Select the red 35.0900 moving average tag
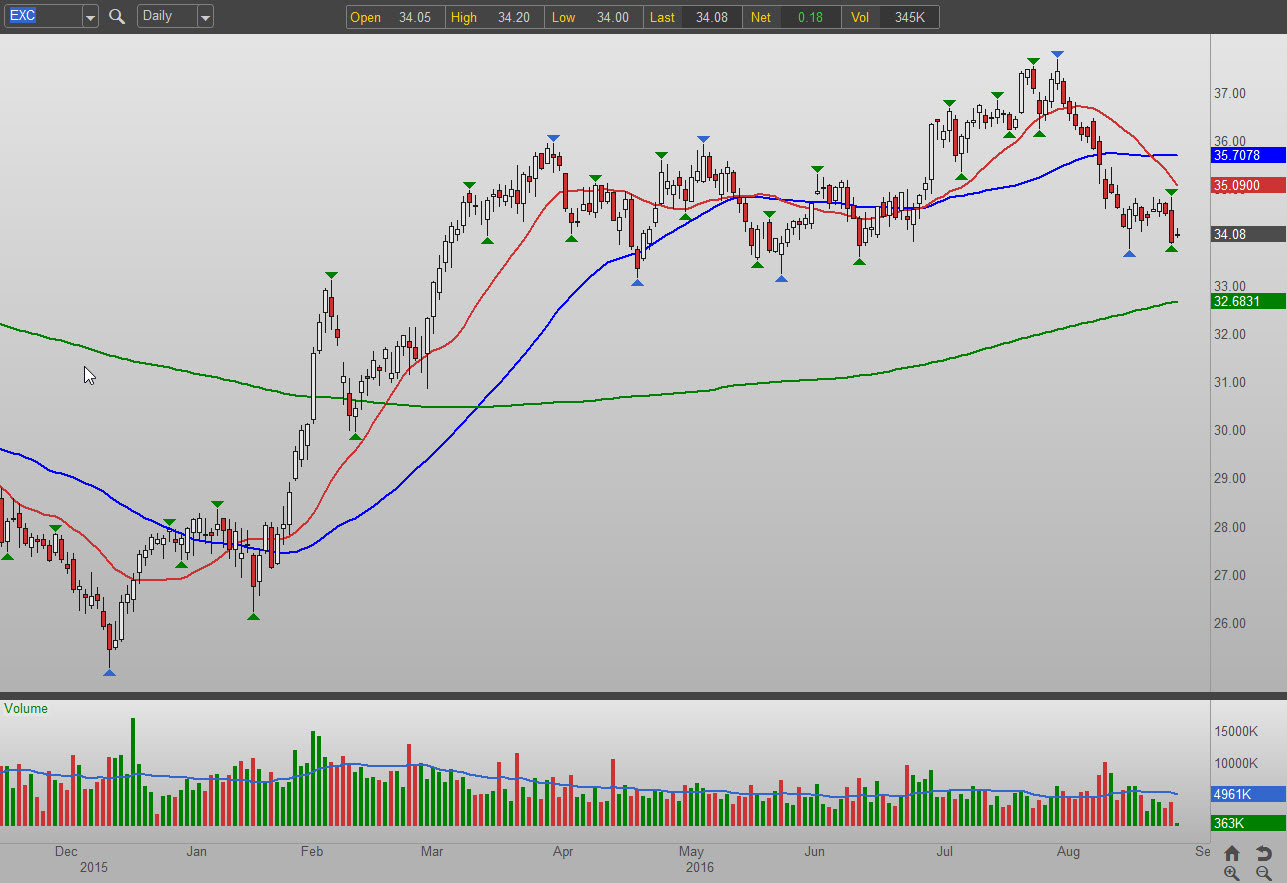Image resolution: width=1287 pixels, height=883 pixels. pyautogui.click(x=1248, y=185)
